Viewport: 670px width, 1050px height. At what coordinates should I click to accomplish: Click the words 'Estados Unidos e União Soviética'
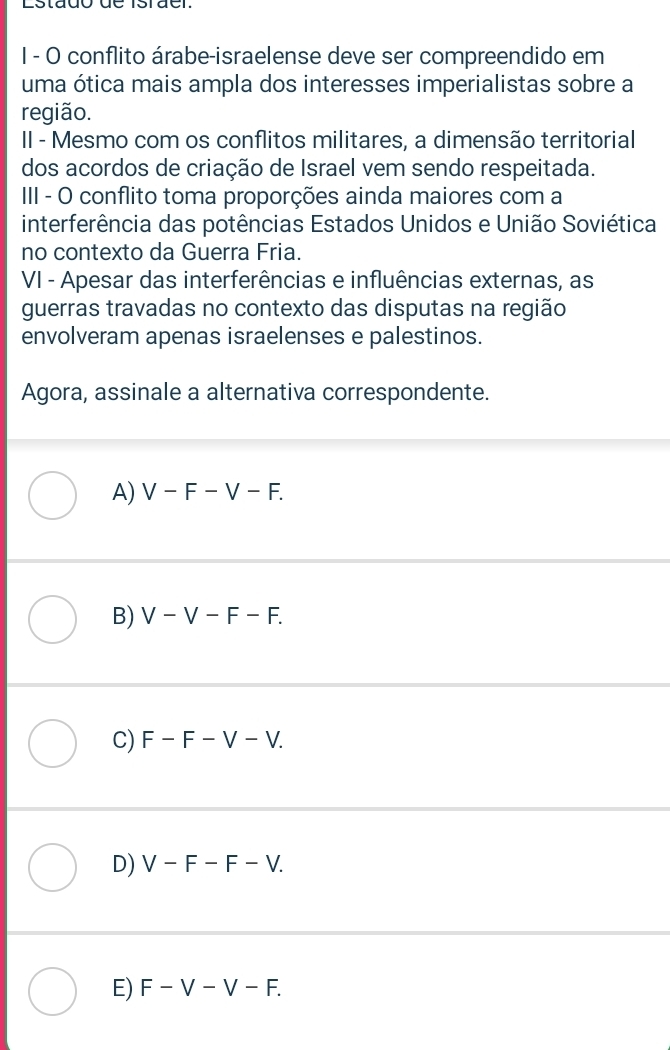529,224
